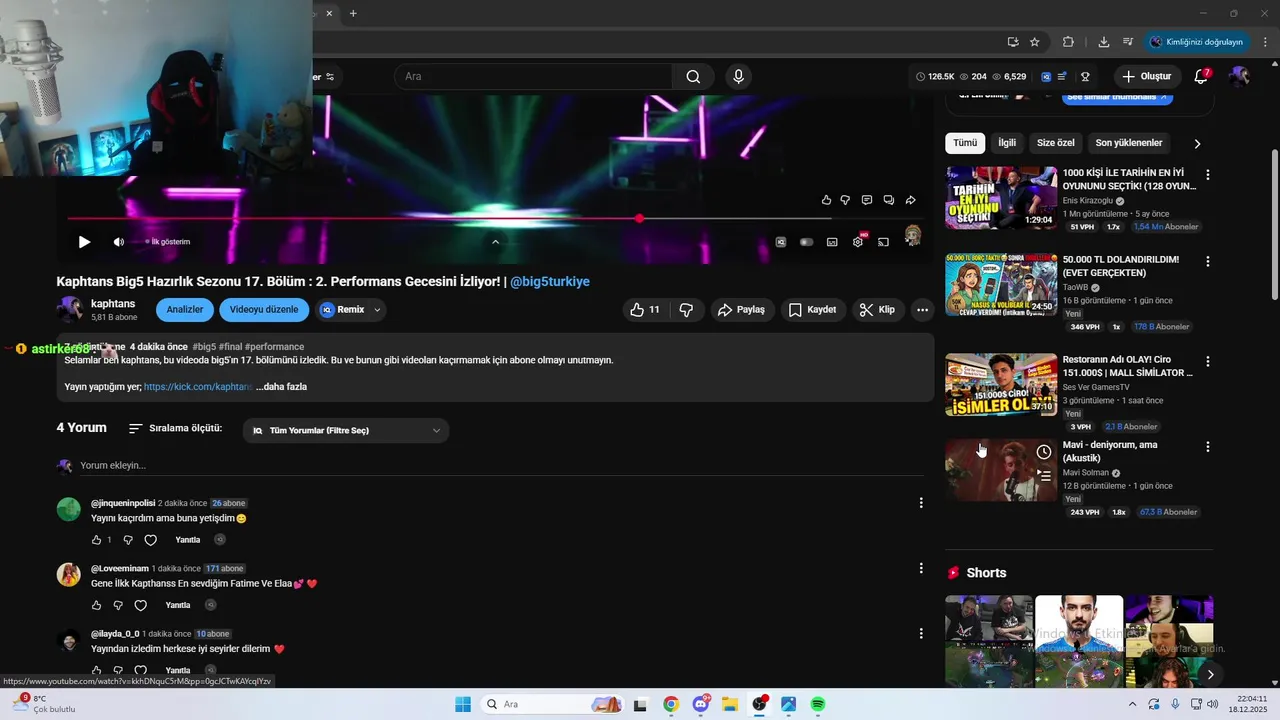This screenshot has height=720, width=1280.
Task: Open the kick.com link in the description
Action: point(197,387)
